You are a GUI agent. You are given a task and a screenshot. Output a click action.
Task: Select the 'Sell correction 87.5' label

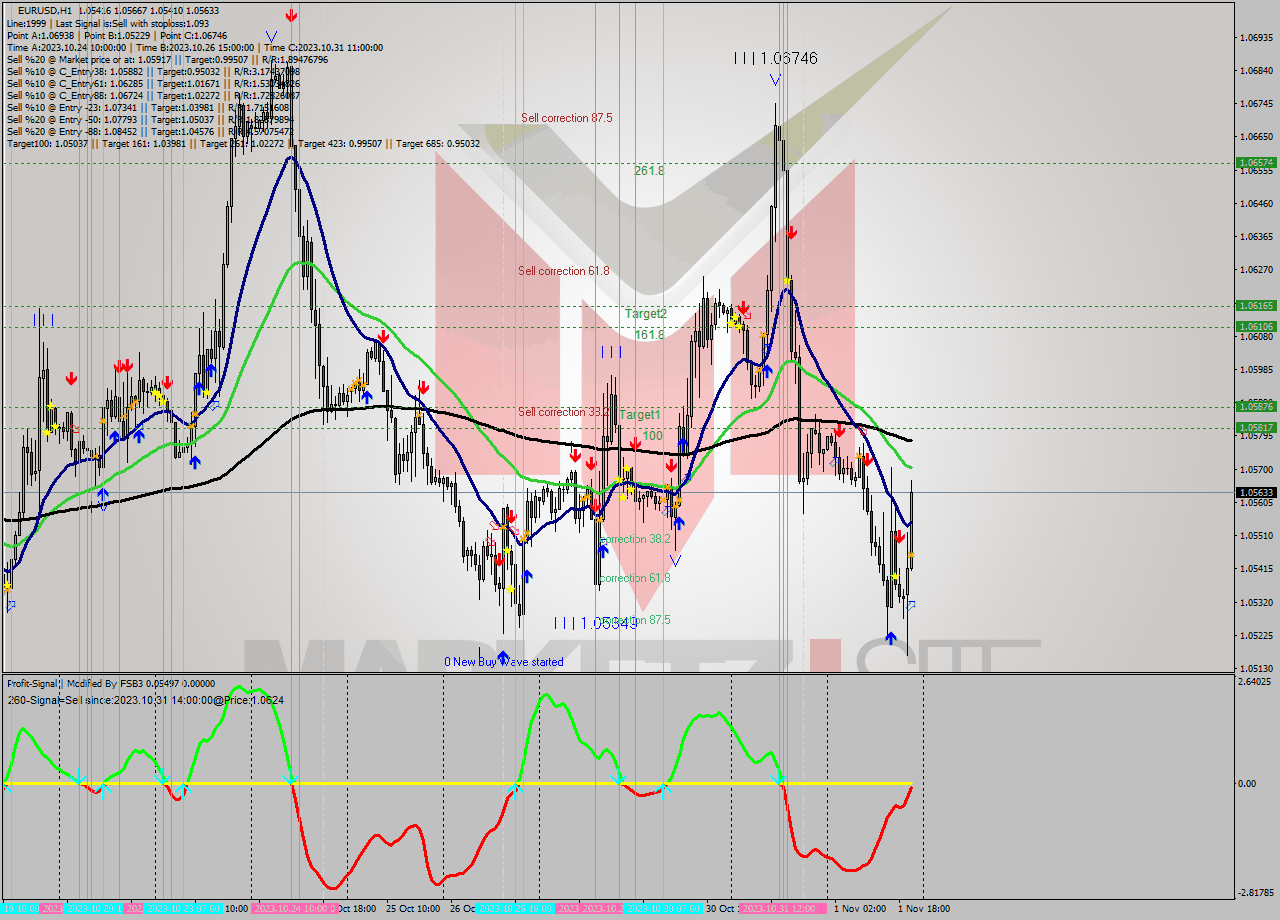pyautogui.click(x=566, y=118)
